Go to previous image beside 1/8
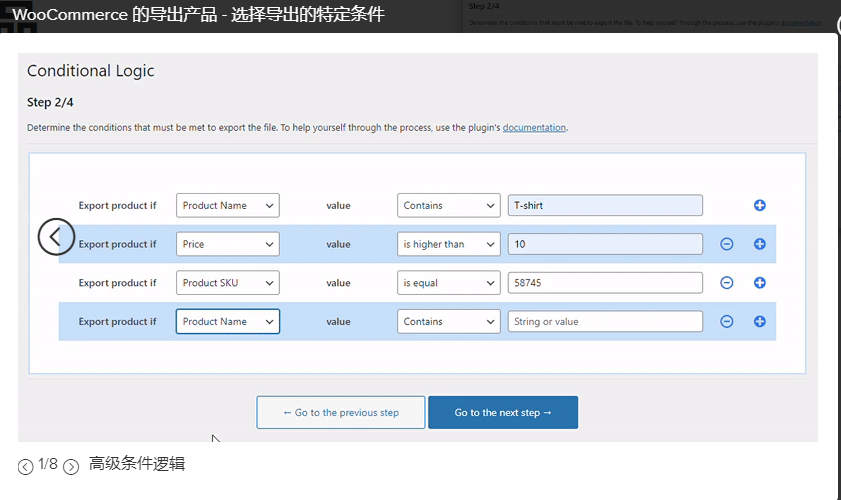This screenshot has width=841, height=500. click(25, 467)
